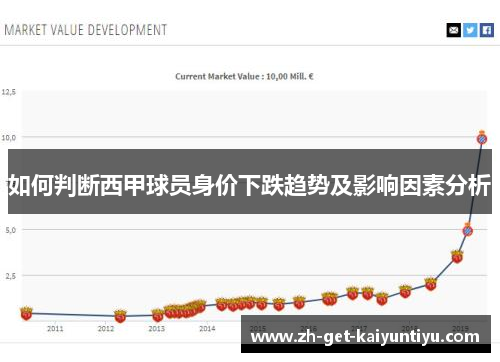Click the 10,0 y-axis label
This screenshot has height=362, width=500.
[x=9, y=137]
